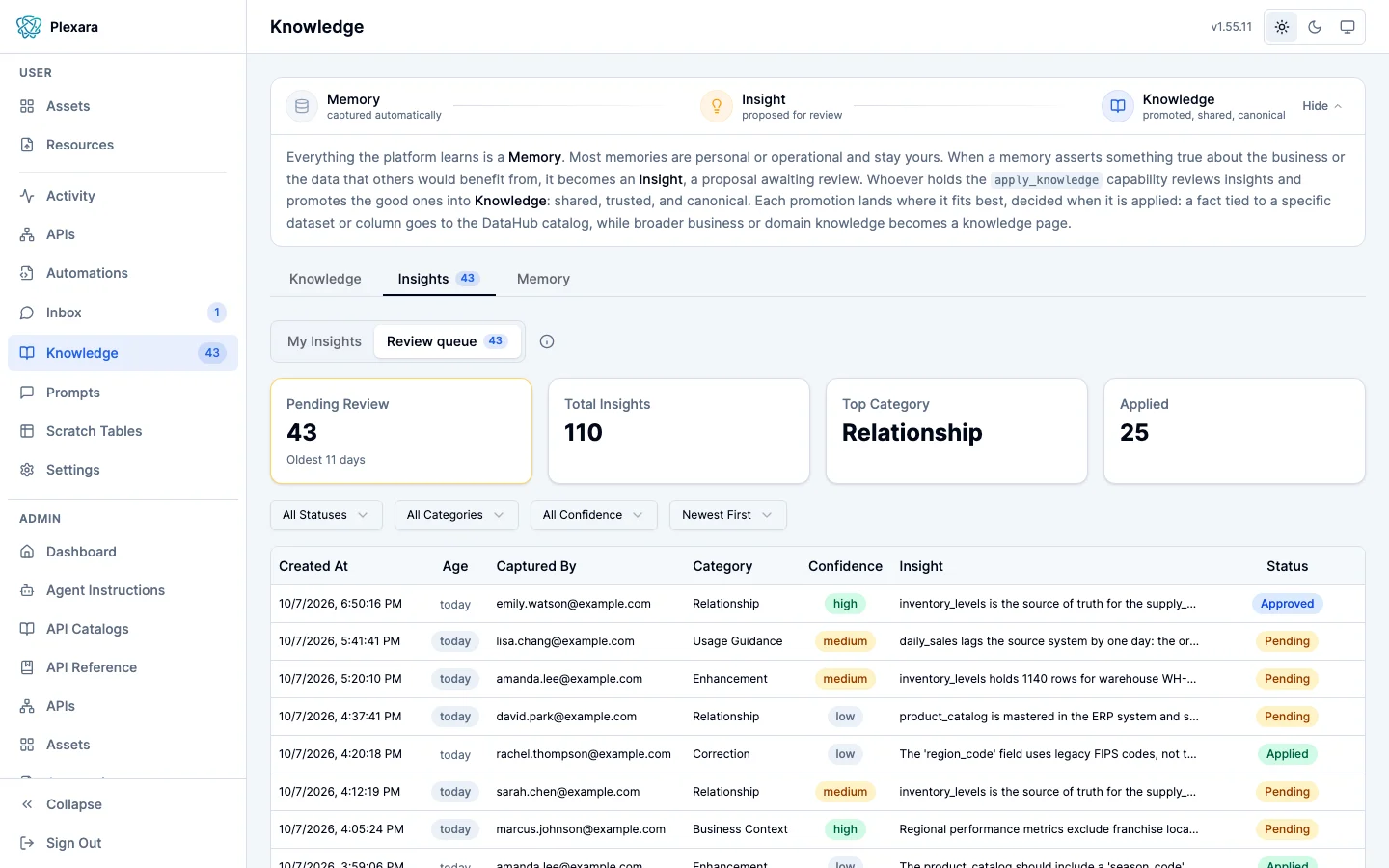Image resolution: width=1389 pixels, height=868 pixels.
Task: Open the emily.watson@example.com insight row
Action: pyautogui.click(x=818, y=604)
